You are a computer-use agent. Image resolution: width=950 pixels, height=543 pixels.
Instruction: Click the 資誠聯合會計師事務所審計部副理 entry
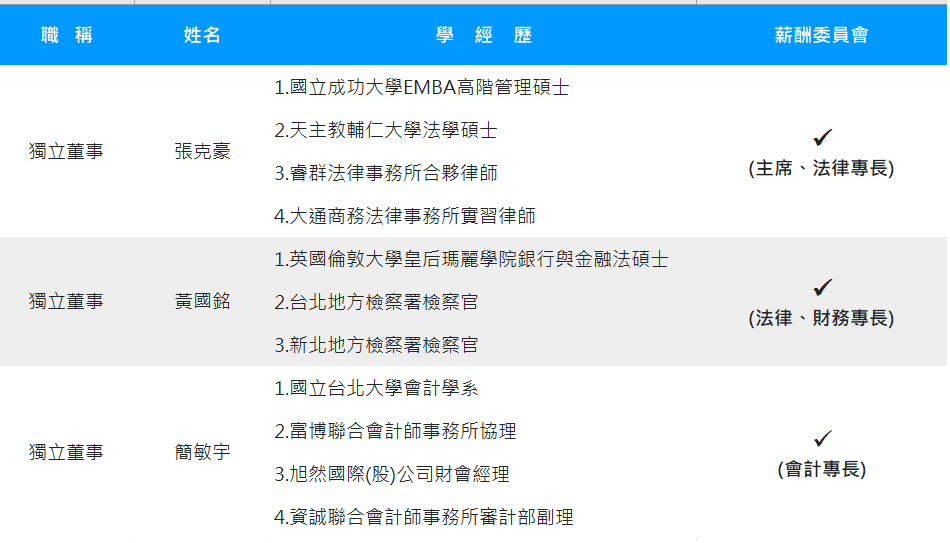click(423, 517)
